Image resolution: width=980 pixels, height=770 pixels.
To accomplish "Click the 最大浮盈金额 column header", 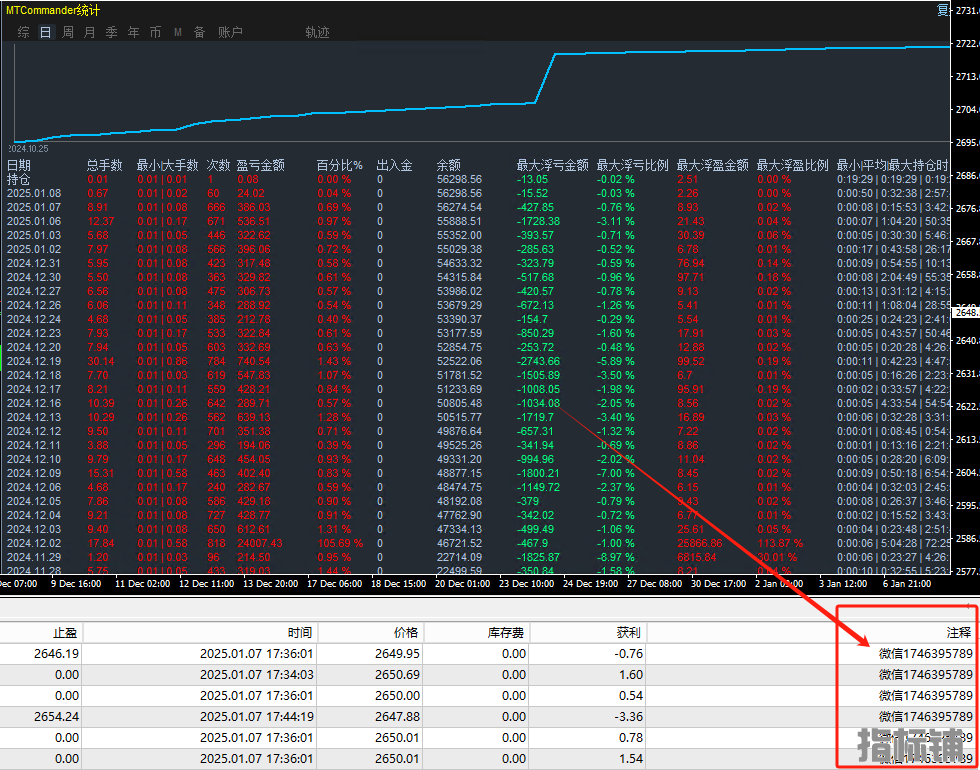I will tap(712, 166).
